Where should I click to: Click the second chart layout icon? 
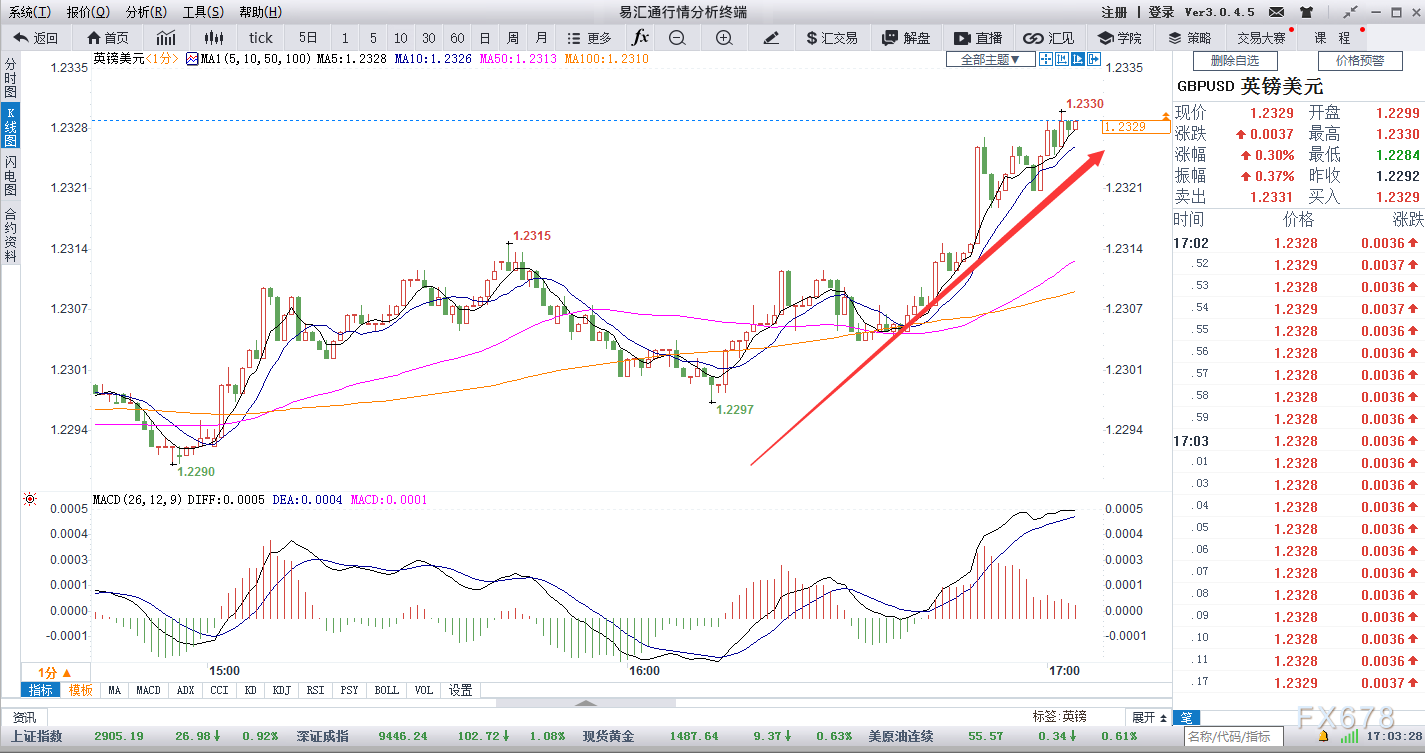click(1062, 59)
